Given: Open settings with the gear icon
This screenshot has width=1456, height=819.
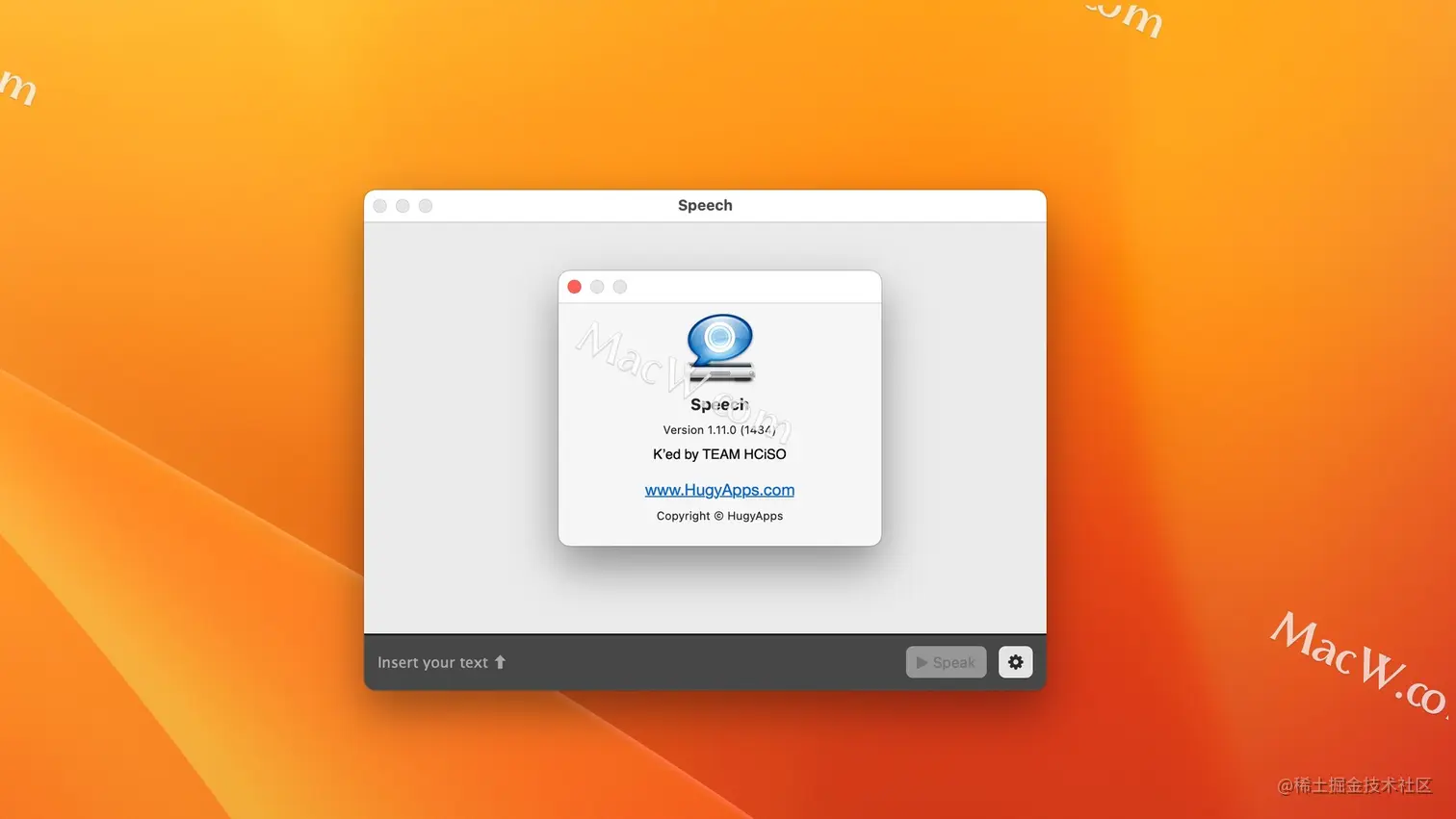Looking at the screenshot, I should pyautogui.click(x=1015, y=662).
